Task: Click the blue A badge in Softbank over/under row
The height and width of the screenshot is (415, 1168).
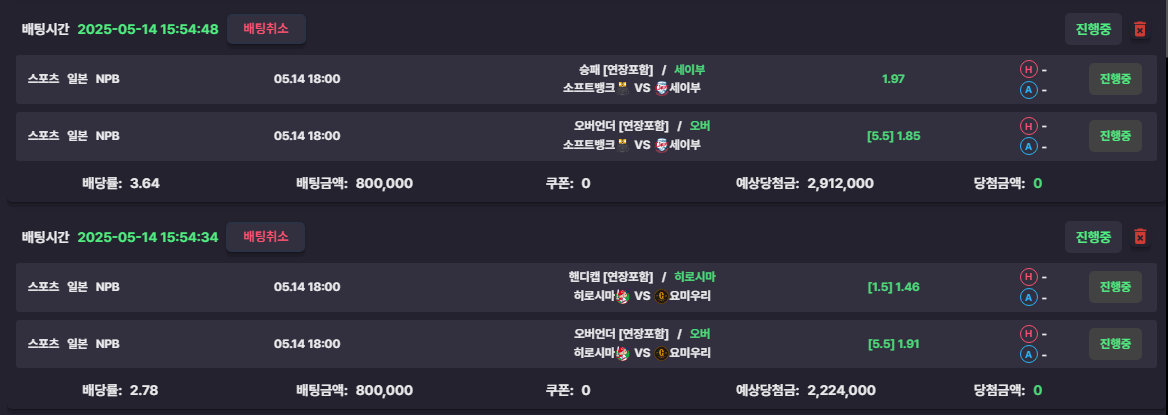Action: click(x=1028, y=147)
